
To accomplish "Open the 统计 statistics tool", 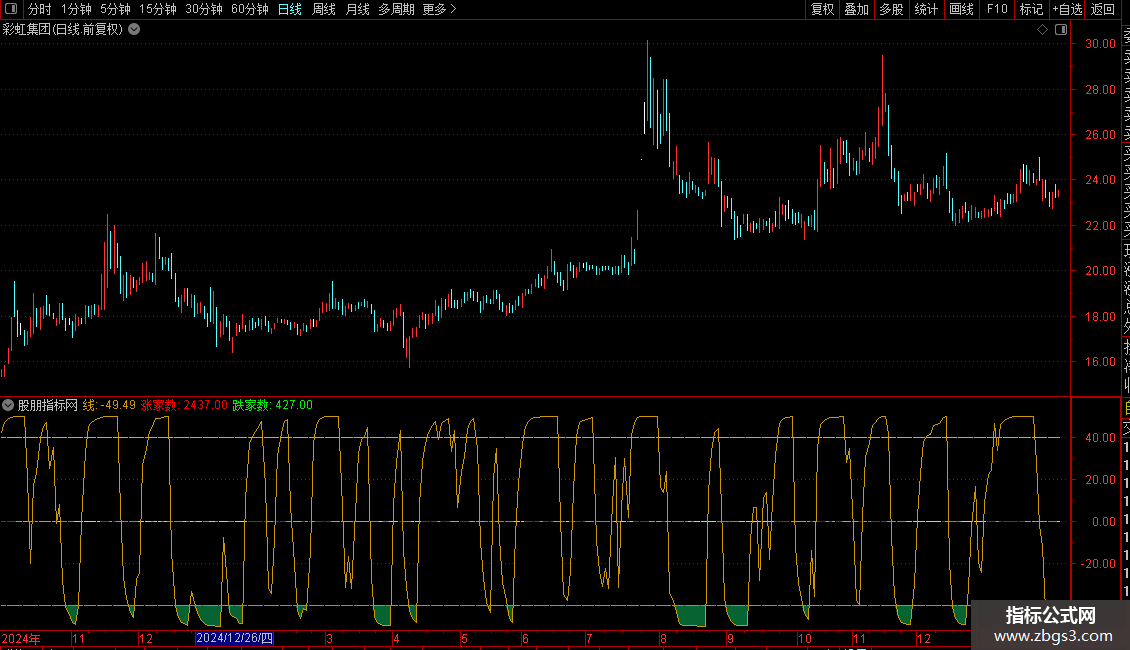I will tap(926, 9).
